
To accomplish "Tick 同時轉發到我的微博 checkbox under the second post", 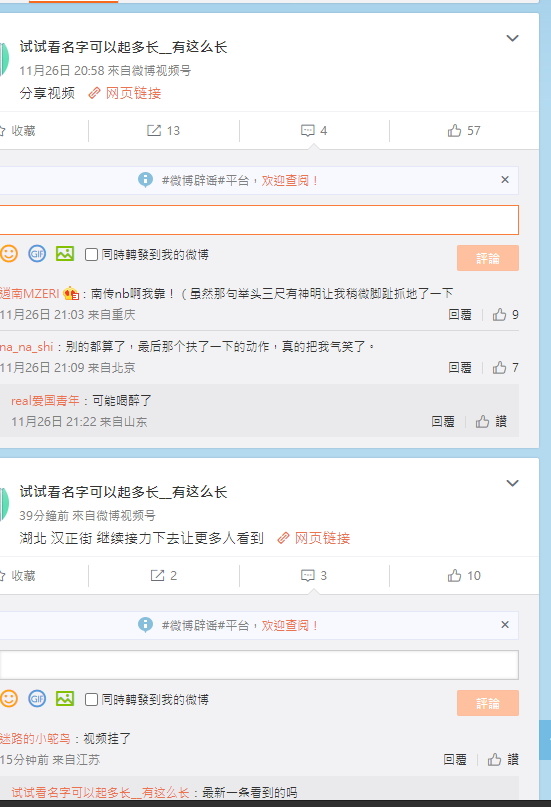I will 91,699.
